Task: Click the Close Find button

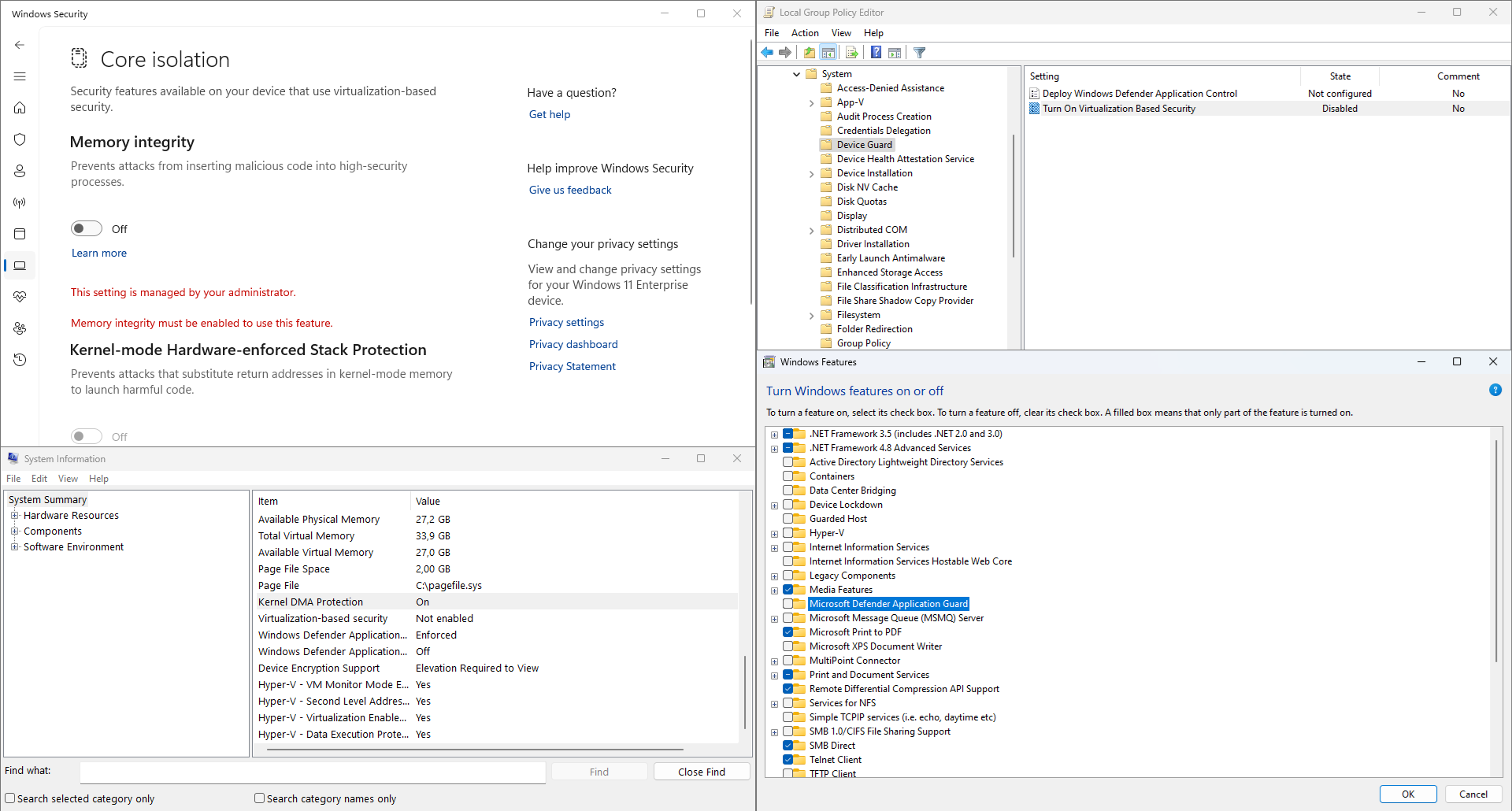Action: 702,772
